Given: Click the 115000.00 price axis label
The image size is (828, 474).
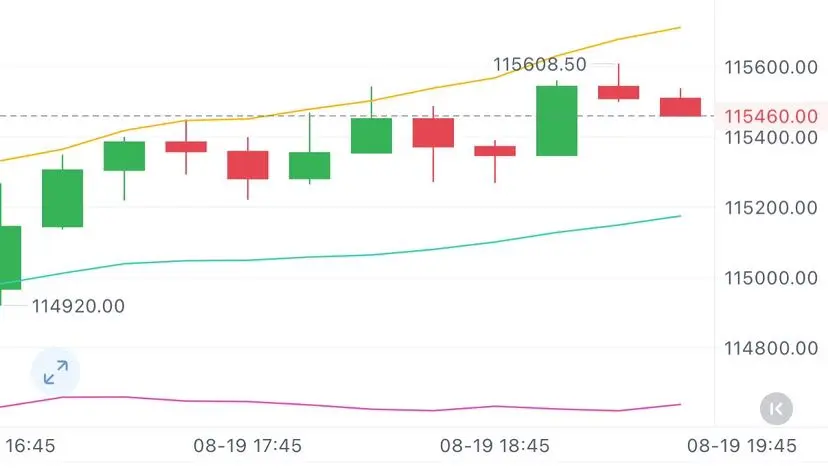Looking at the screenshot, I should click(771, 278).
